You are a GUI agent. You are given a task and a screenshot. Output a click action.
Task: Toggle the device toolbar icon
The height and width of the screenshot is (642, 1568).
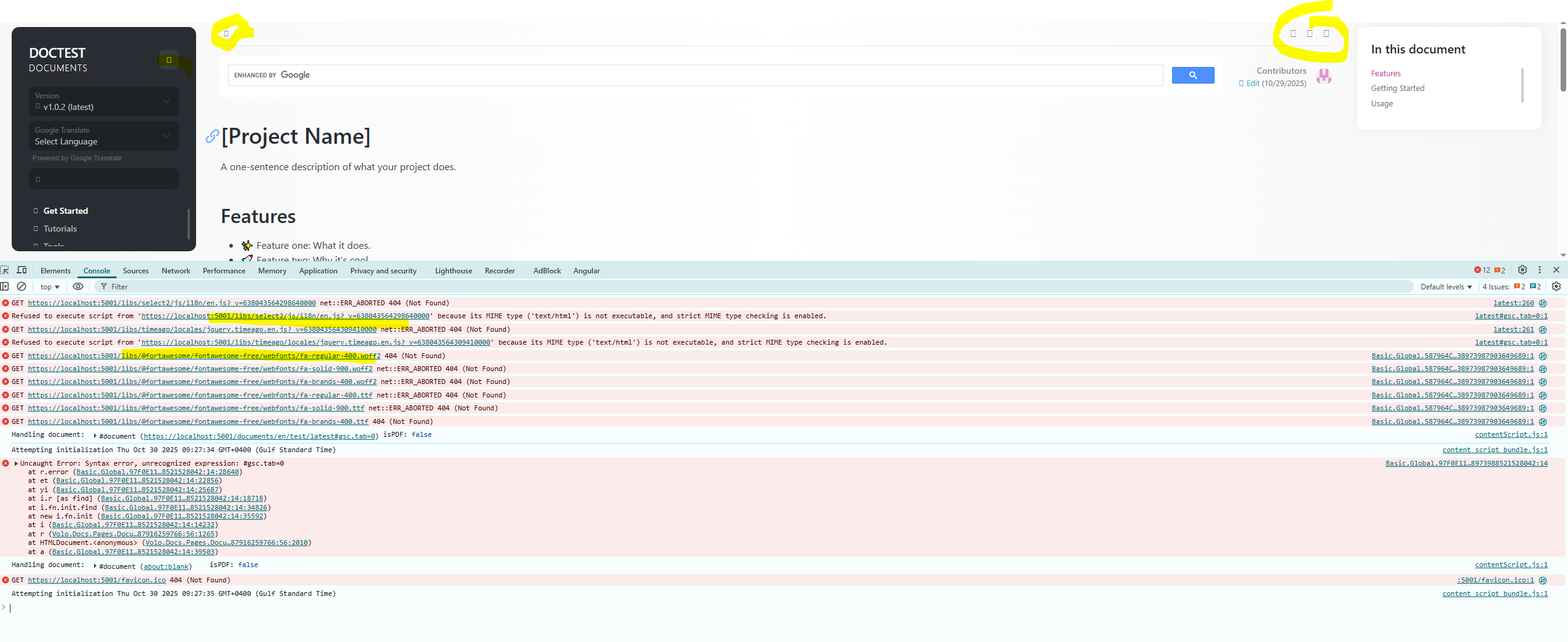tap(22, 270)
